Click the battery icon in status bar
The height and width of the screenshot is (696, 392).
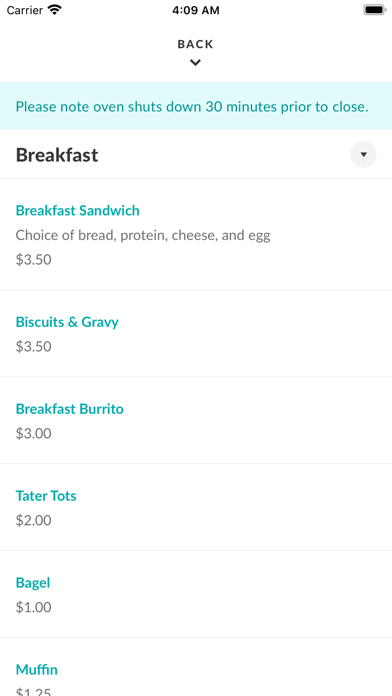point(375,10)
